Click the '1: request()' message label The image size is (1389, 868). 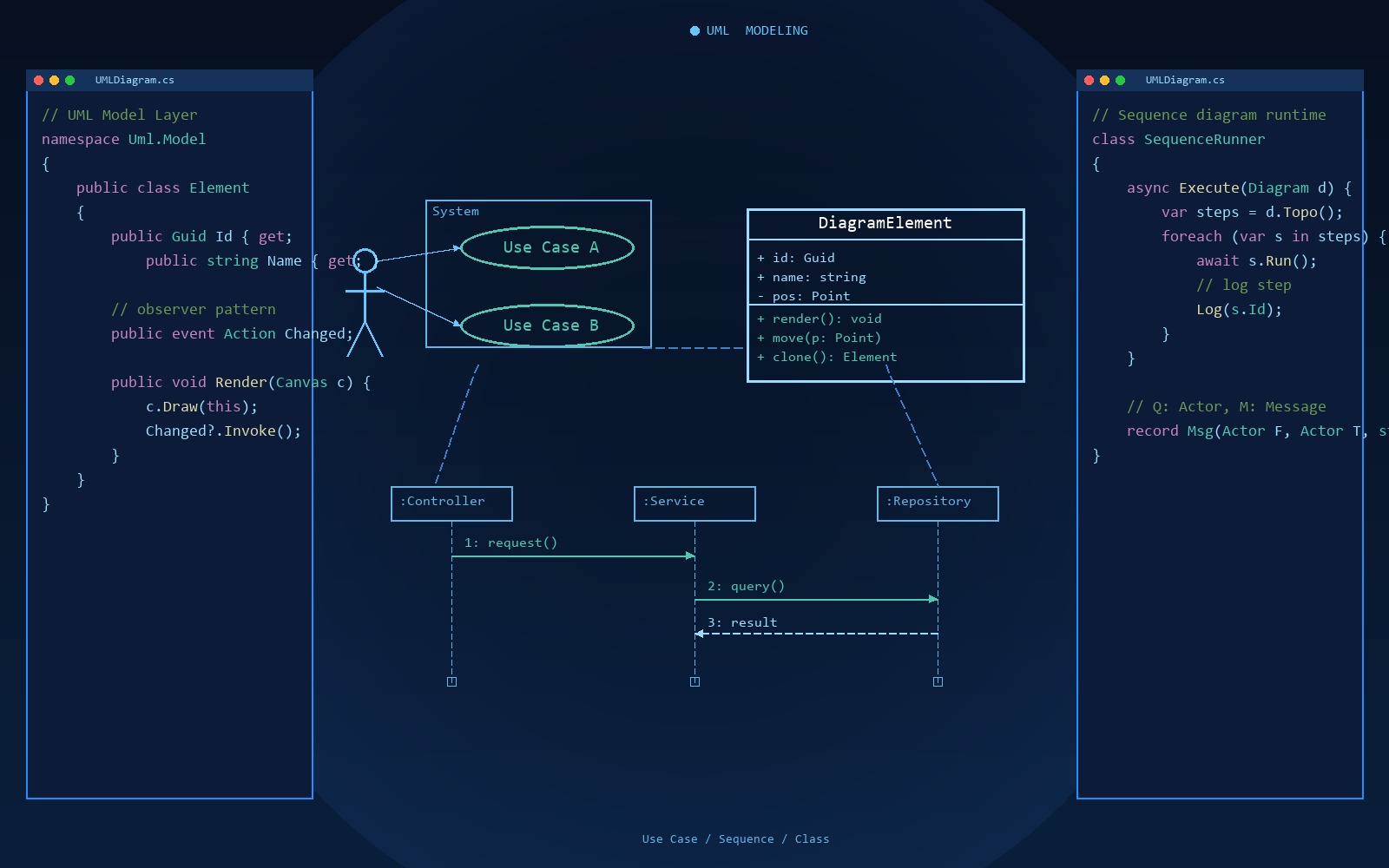click(x=510, y=542)
